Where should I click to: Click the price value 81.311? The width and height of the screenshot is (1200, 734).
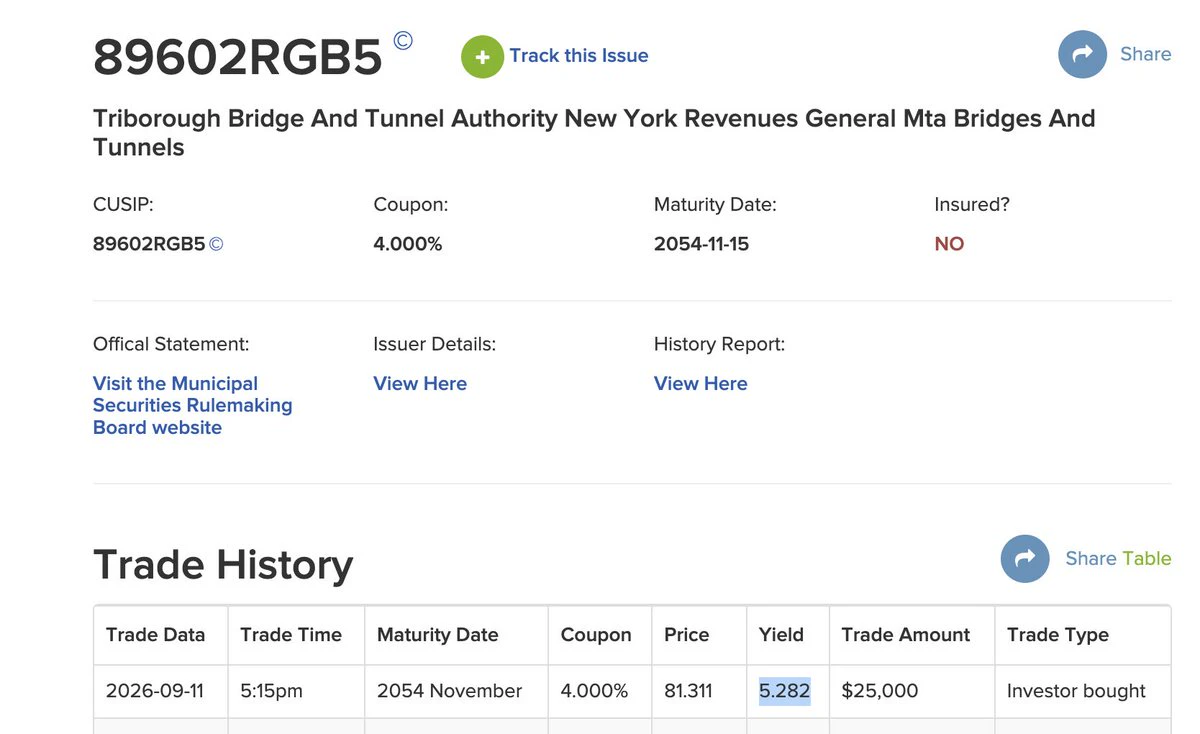coord(689,691)
